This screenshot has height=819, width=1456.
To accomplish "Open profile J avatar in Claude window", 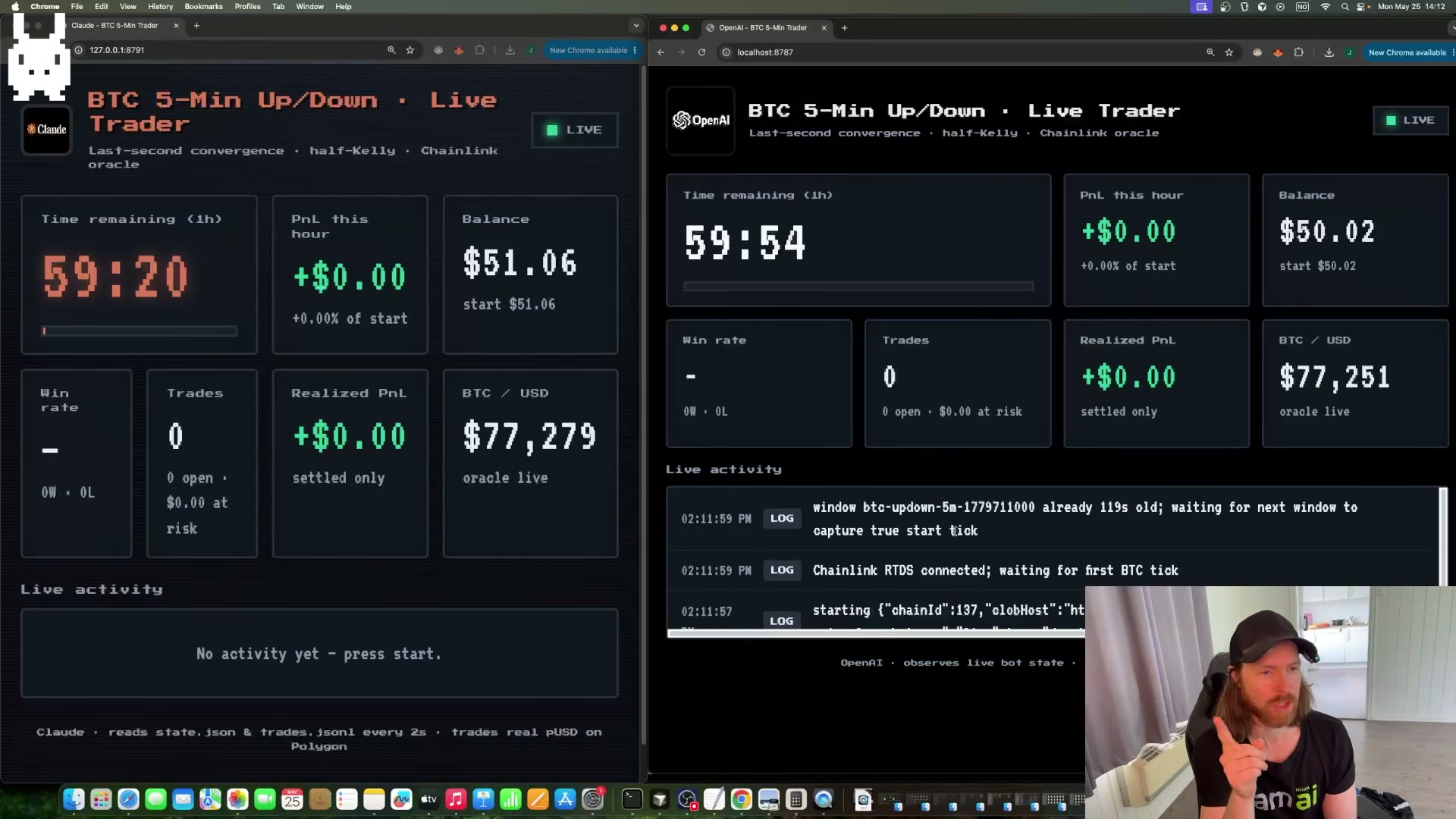I will click(x=531, y=50).
